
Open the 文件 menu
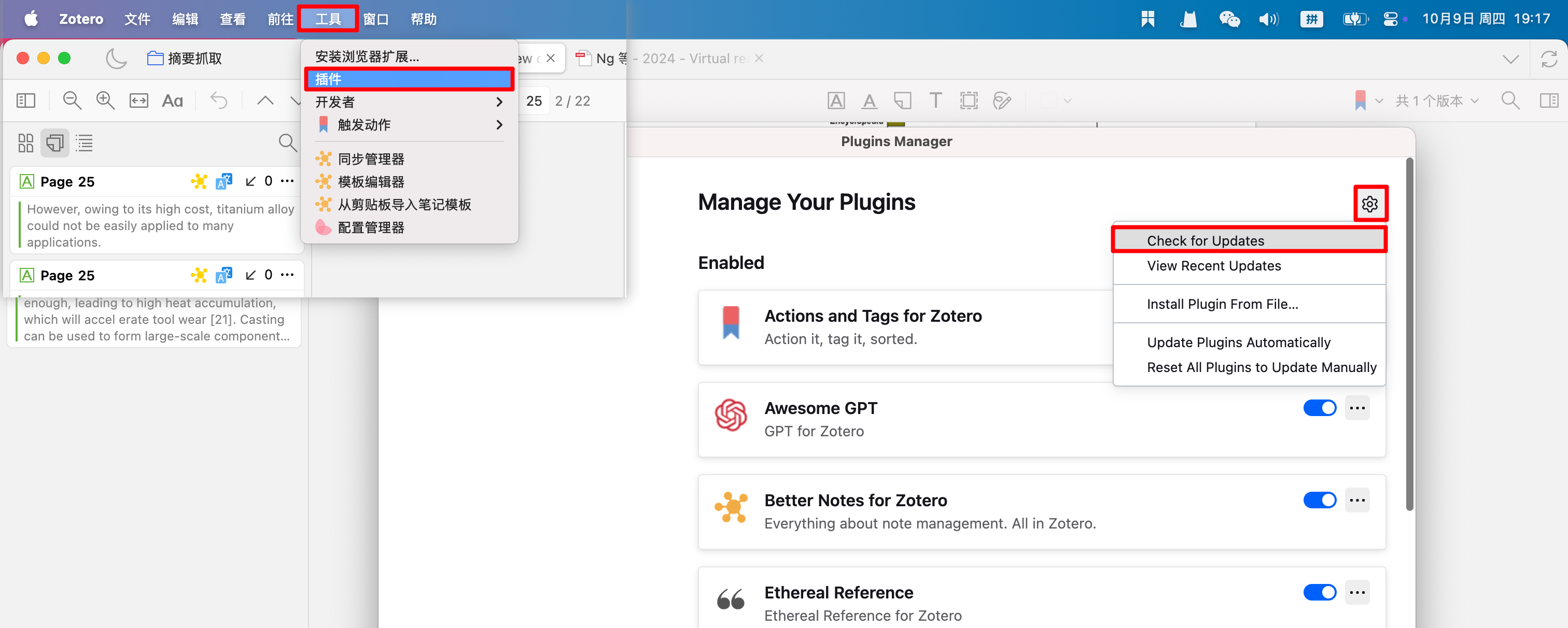click(137, 19)
